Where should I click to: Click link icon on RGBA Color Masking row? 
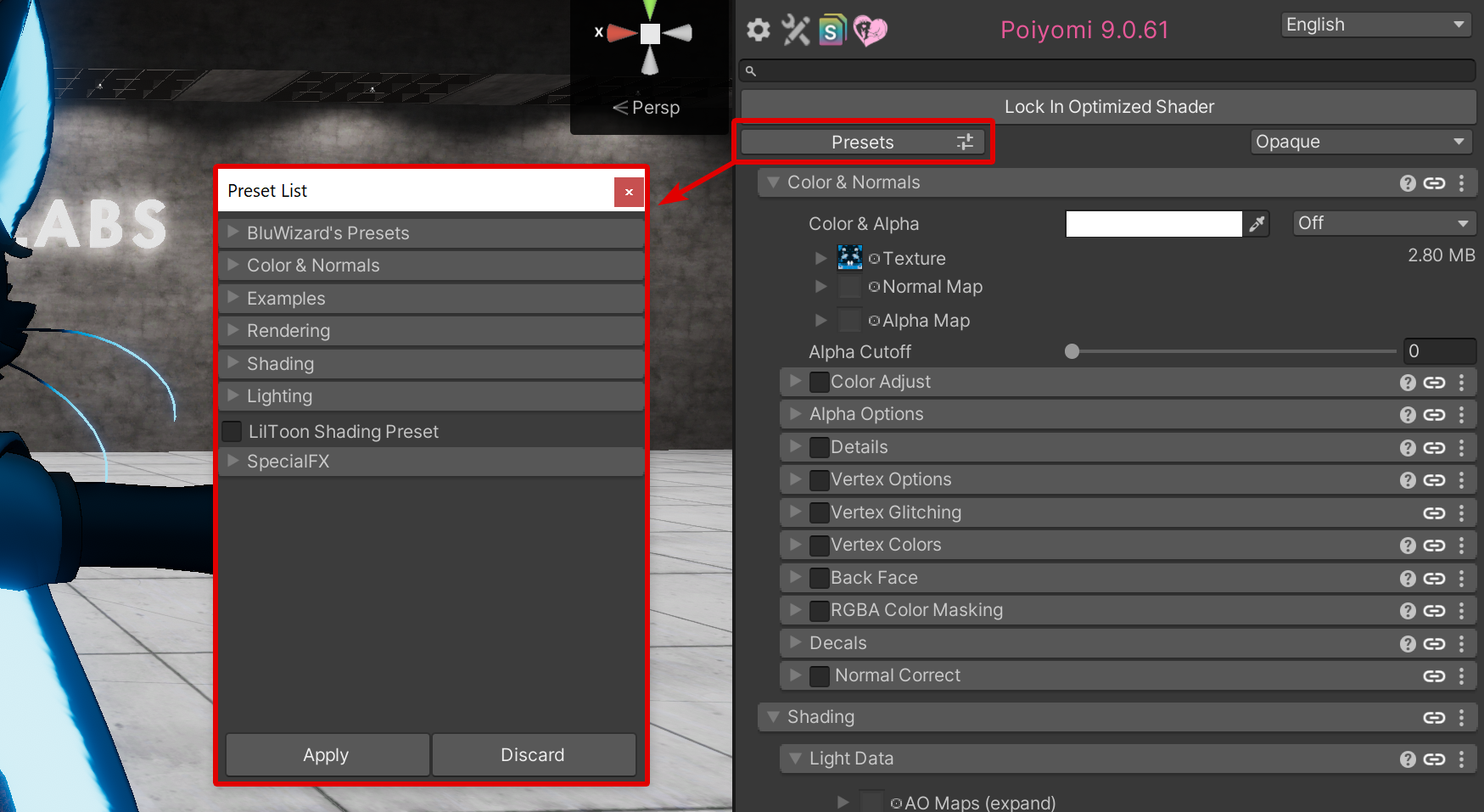point(1434,611)
